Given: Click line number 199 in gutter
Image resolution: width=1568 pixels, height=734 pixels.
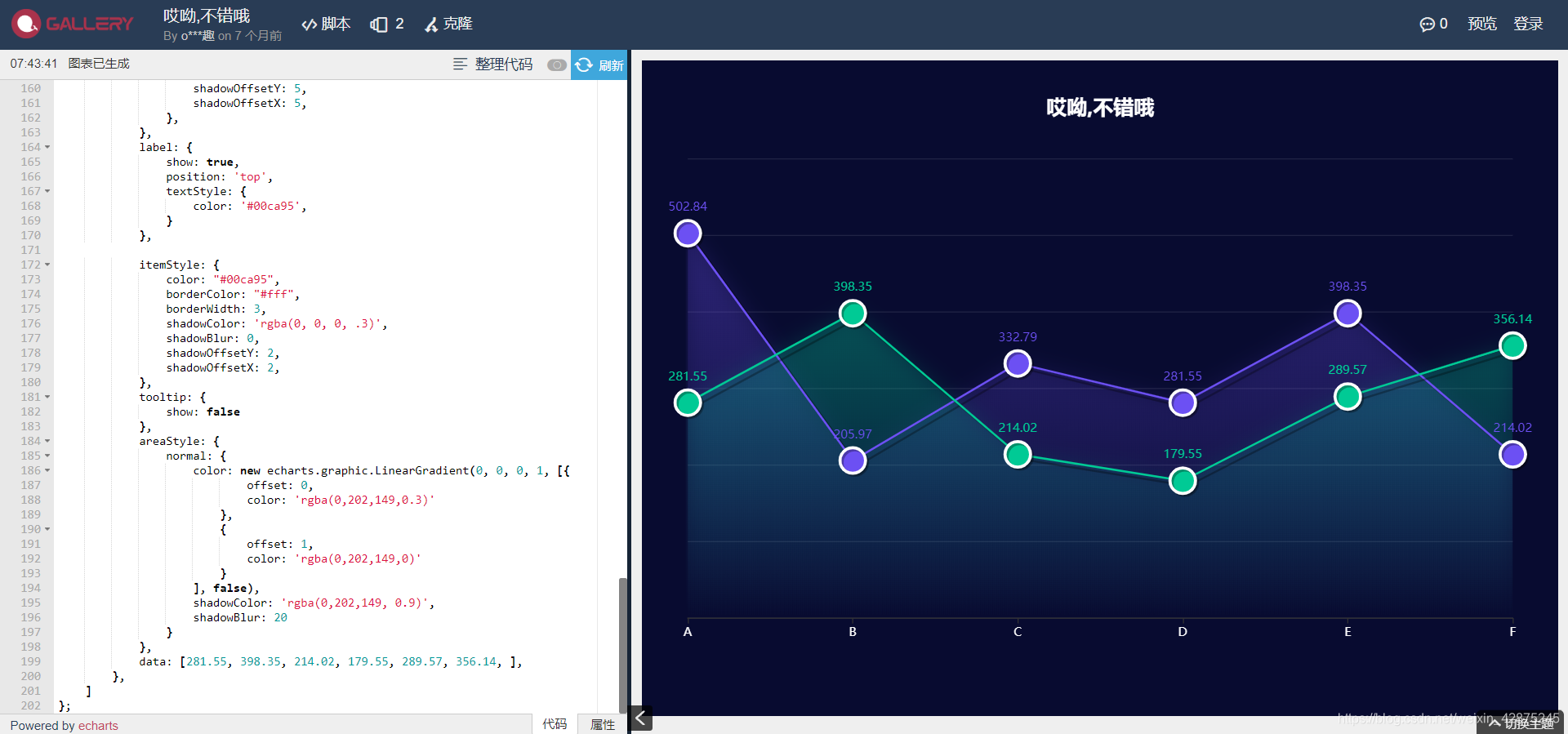Looking at the screenshot, I should 30,661.
